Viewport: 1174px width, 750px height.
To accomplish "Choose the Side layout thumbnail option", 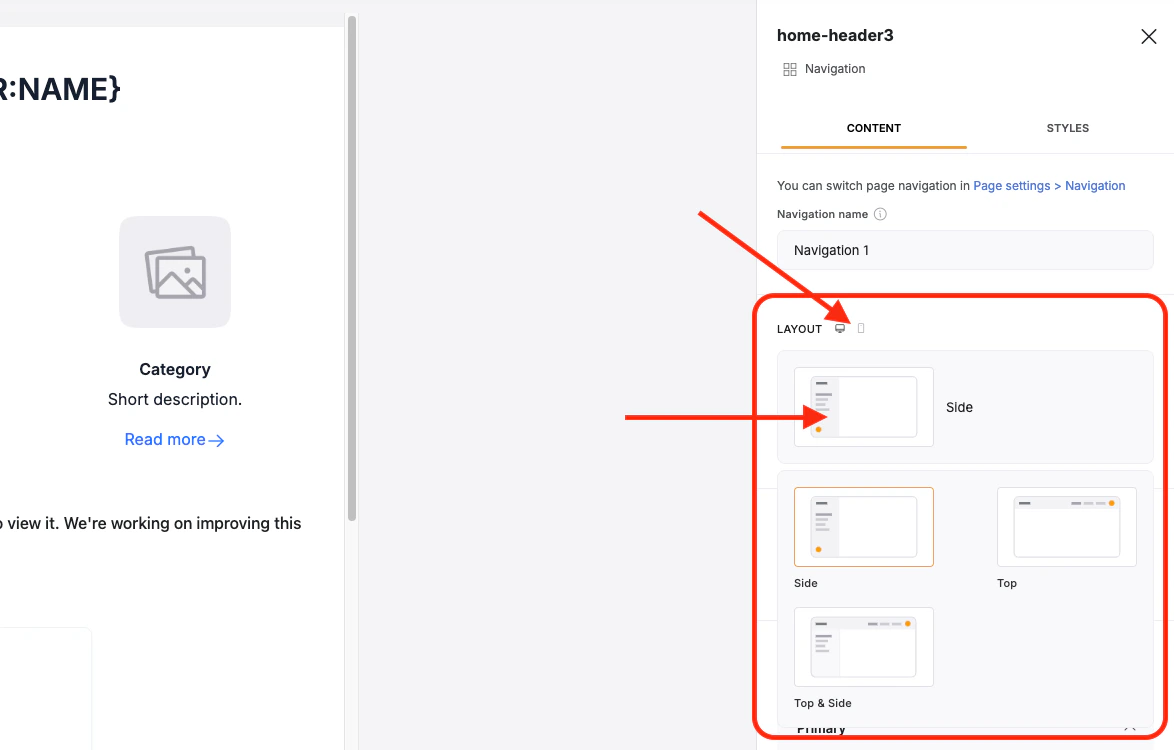I will 863,527.
